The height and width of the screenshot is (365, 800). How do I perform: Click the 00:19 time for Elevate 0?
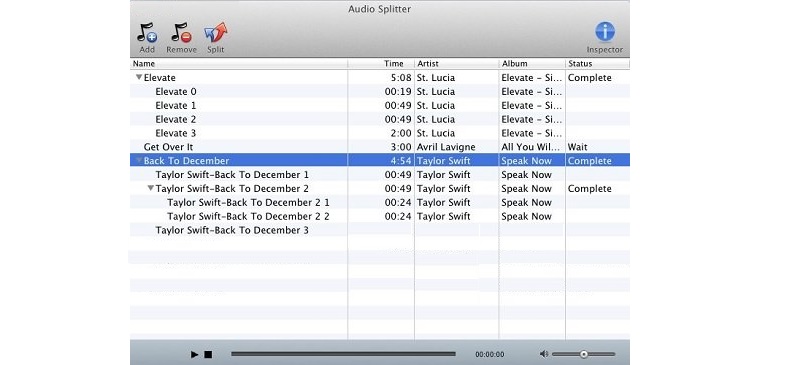[398, 92]
